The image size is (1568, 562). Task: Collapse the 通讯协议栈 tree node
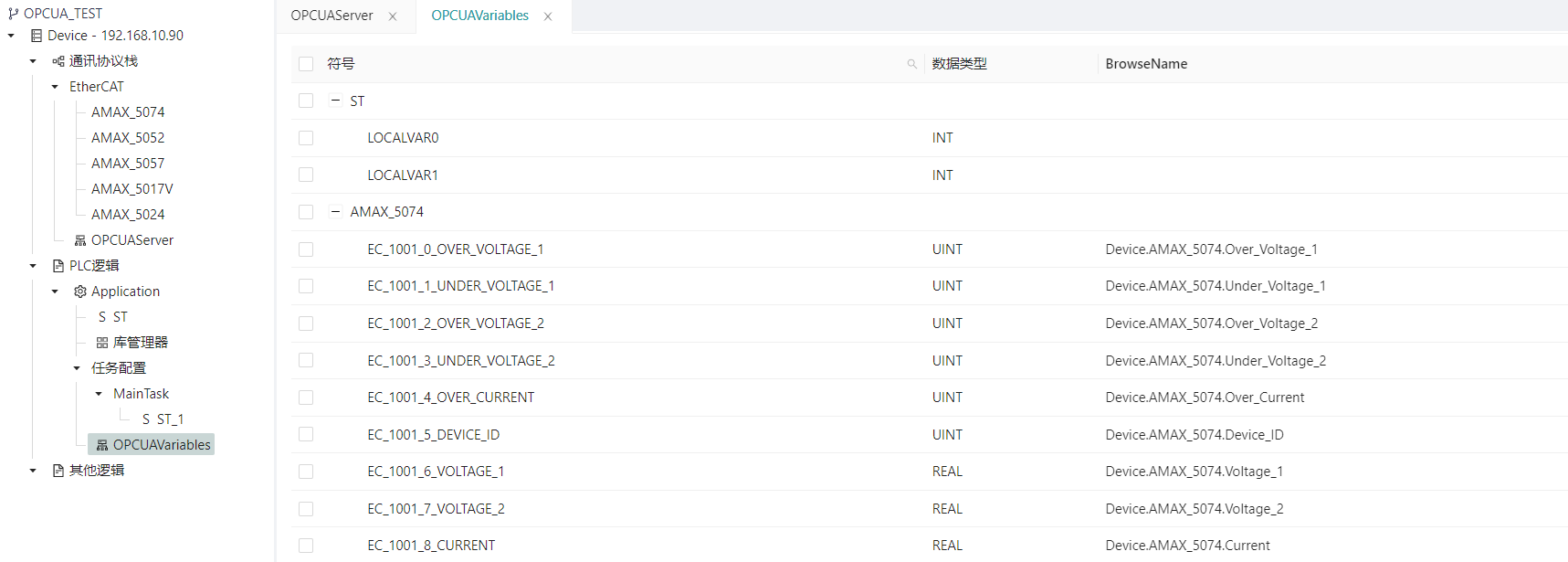33,61
